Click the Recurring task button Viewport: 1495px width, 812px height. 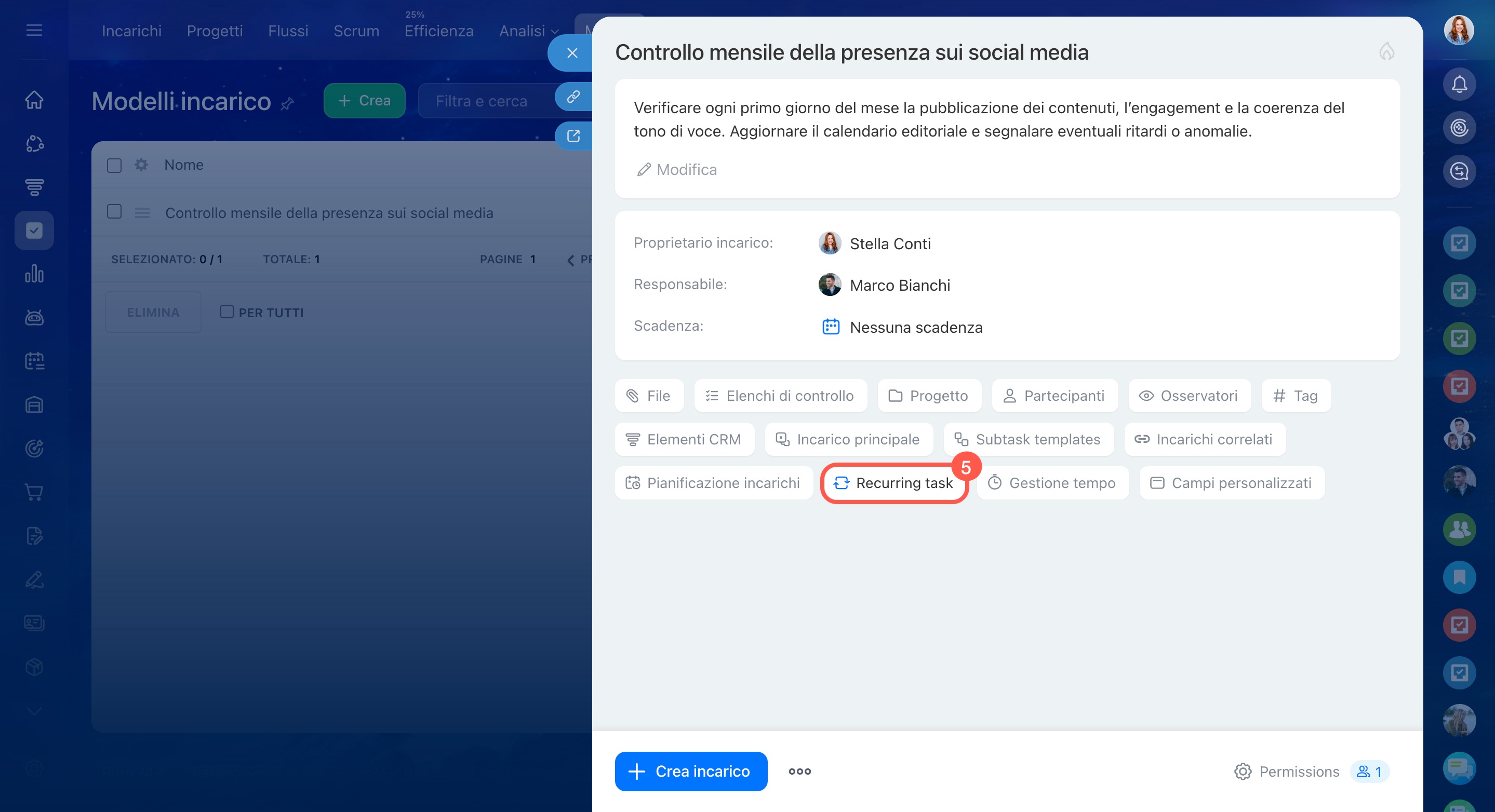tap(894, 482)
